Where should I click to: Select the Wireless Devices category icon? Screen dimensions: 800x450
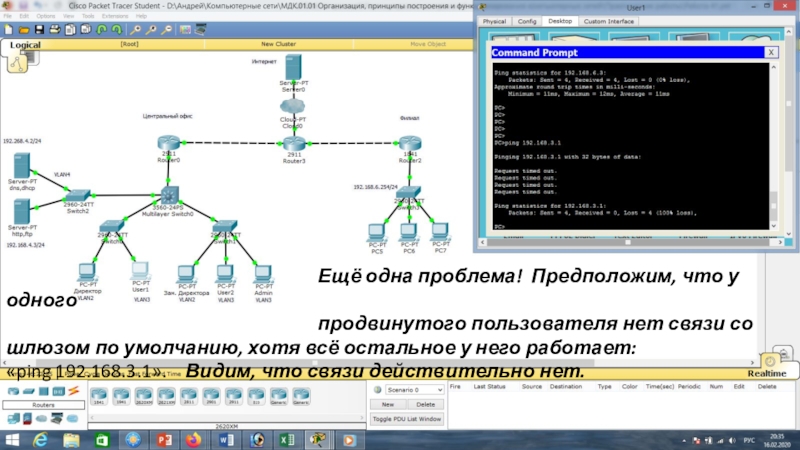tap(59, 391)
